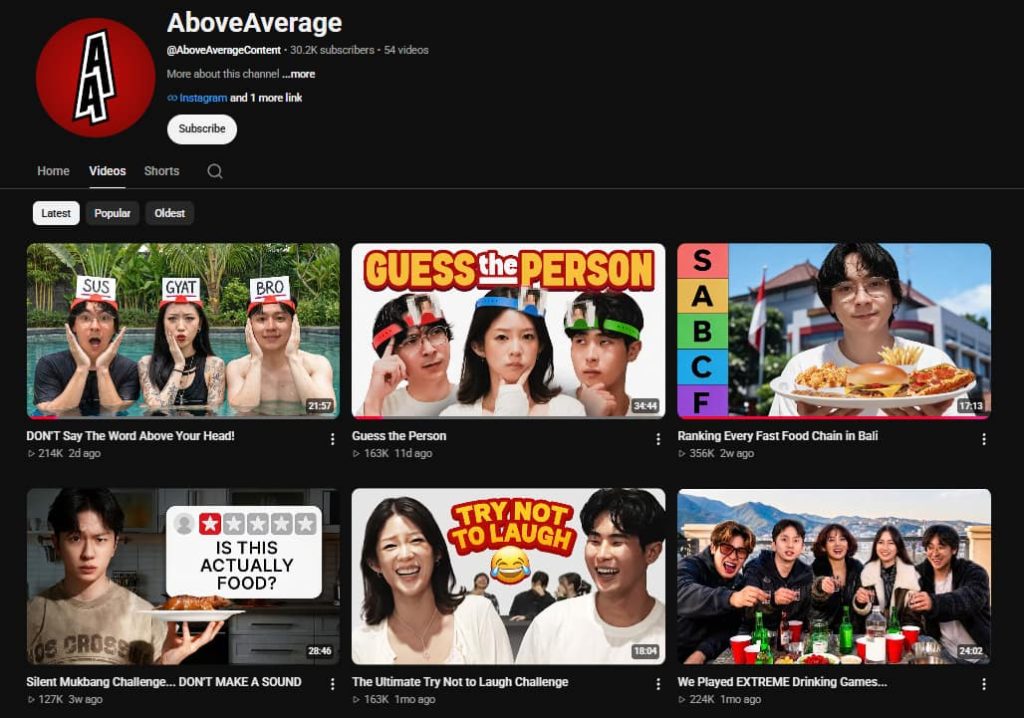Open options for EXTREME Drinking Games video
Image resolution: width=1024 pixels, height=718 pixels.
coord(984,684)
